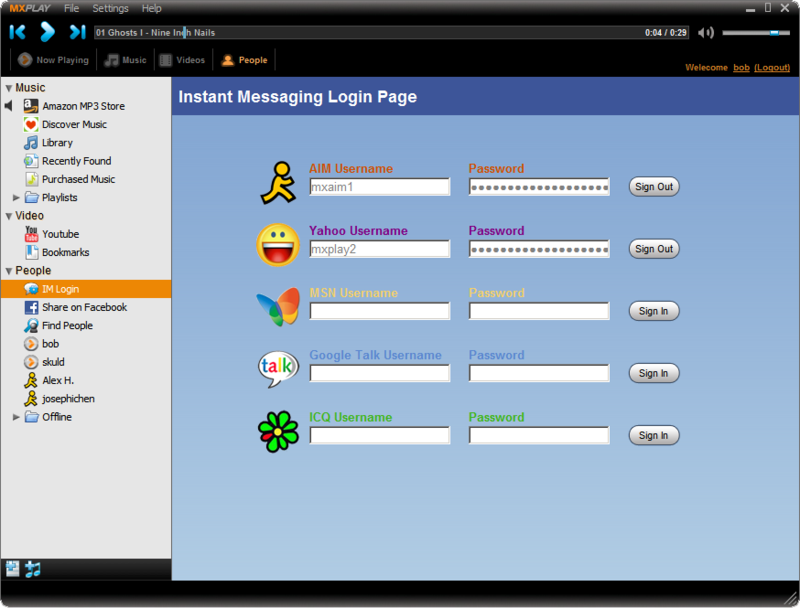
Task: Switch to the Videos tab
Action: (x=182, y=60)
